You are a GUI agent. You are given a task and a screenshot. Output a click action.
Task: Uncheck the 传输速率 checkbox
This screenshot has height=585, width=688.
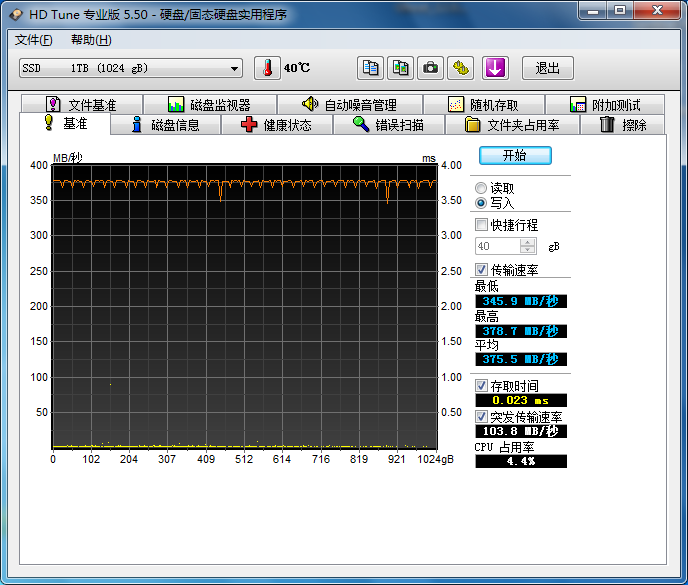pyautogui.click(x=482, y=270)
